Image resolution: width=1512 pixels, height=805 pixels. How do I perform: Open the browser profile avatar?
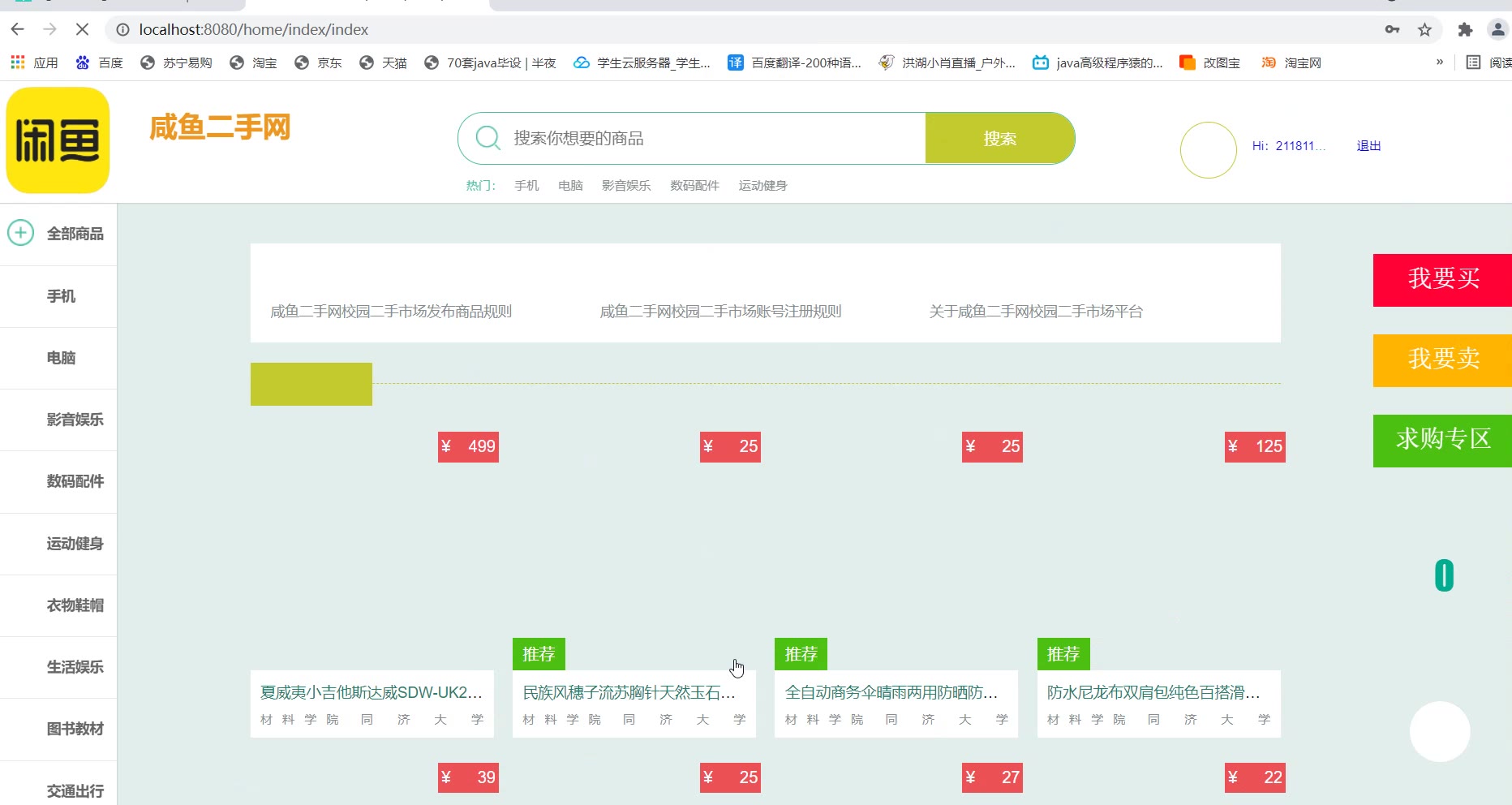point(1497,30)
